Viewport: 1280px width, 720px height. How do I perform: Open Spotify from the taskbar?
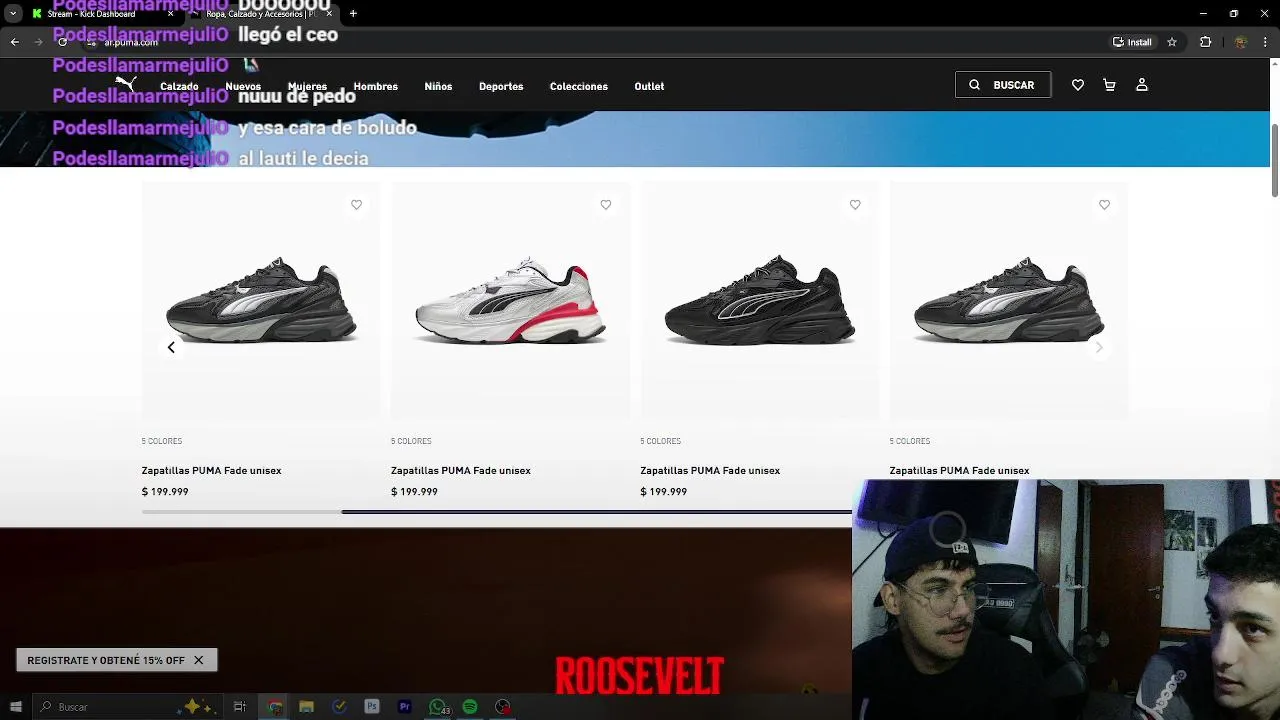pyautogui.click(x=470, y=707)
